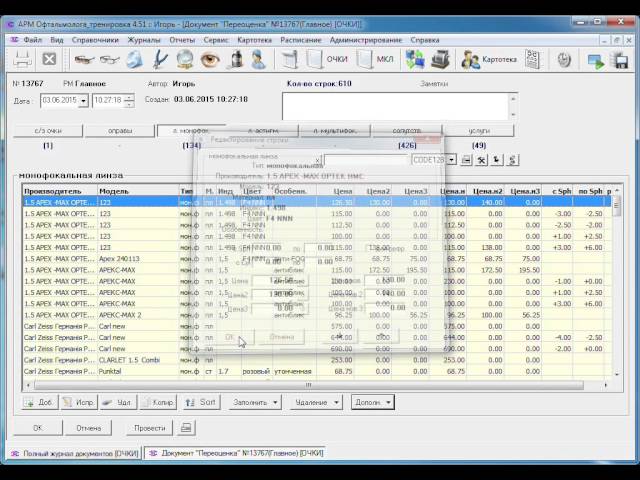Viewport: 640px width, 480px height.
Task: Switch to the оправы tab
Action: pos(120,131)
